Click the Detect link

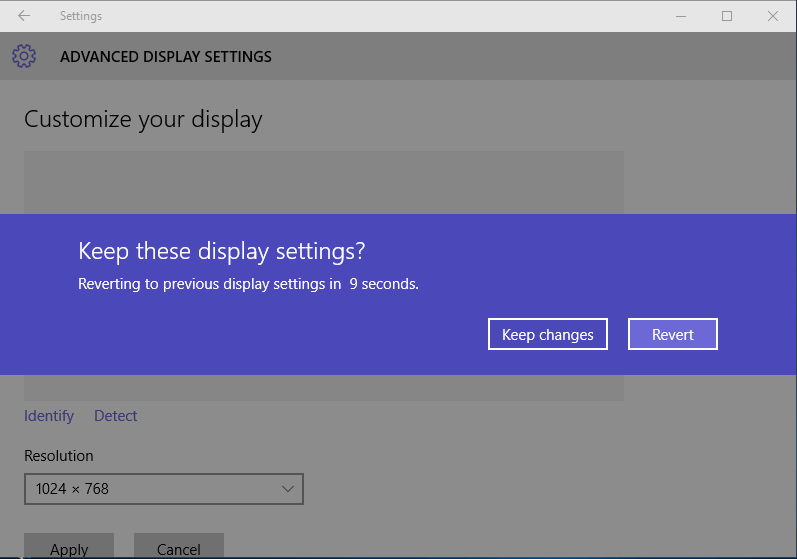115,416
